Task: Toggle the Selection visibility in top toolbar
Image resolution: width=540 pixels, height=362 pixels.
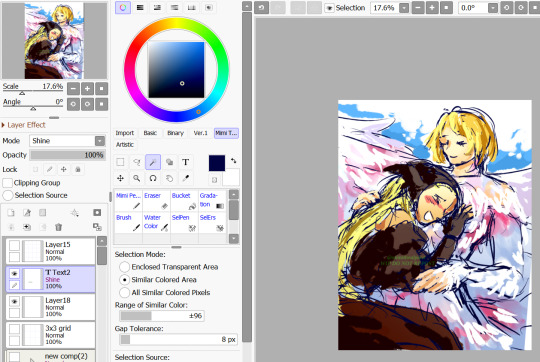Action: tap(330, 8)
